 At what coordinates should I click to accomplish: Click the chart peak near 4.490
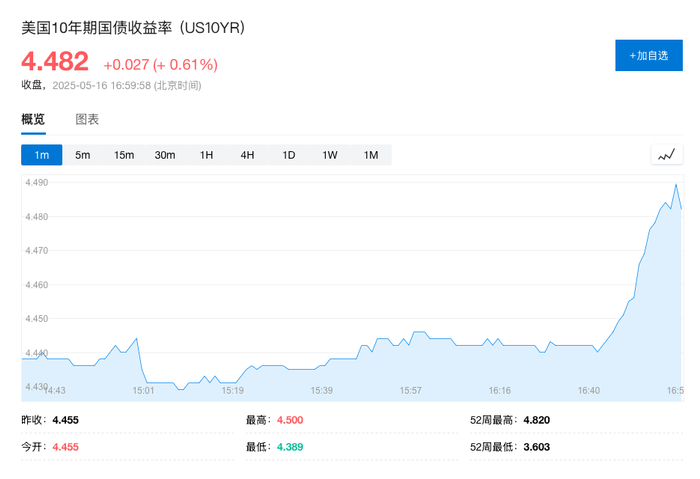[676, 185]
